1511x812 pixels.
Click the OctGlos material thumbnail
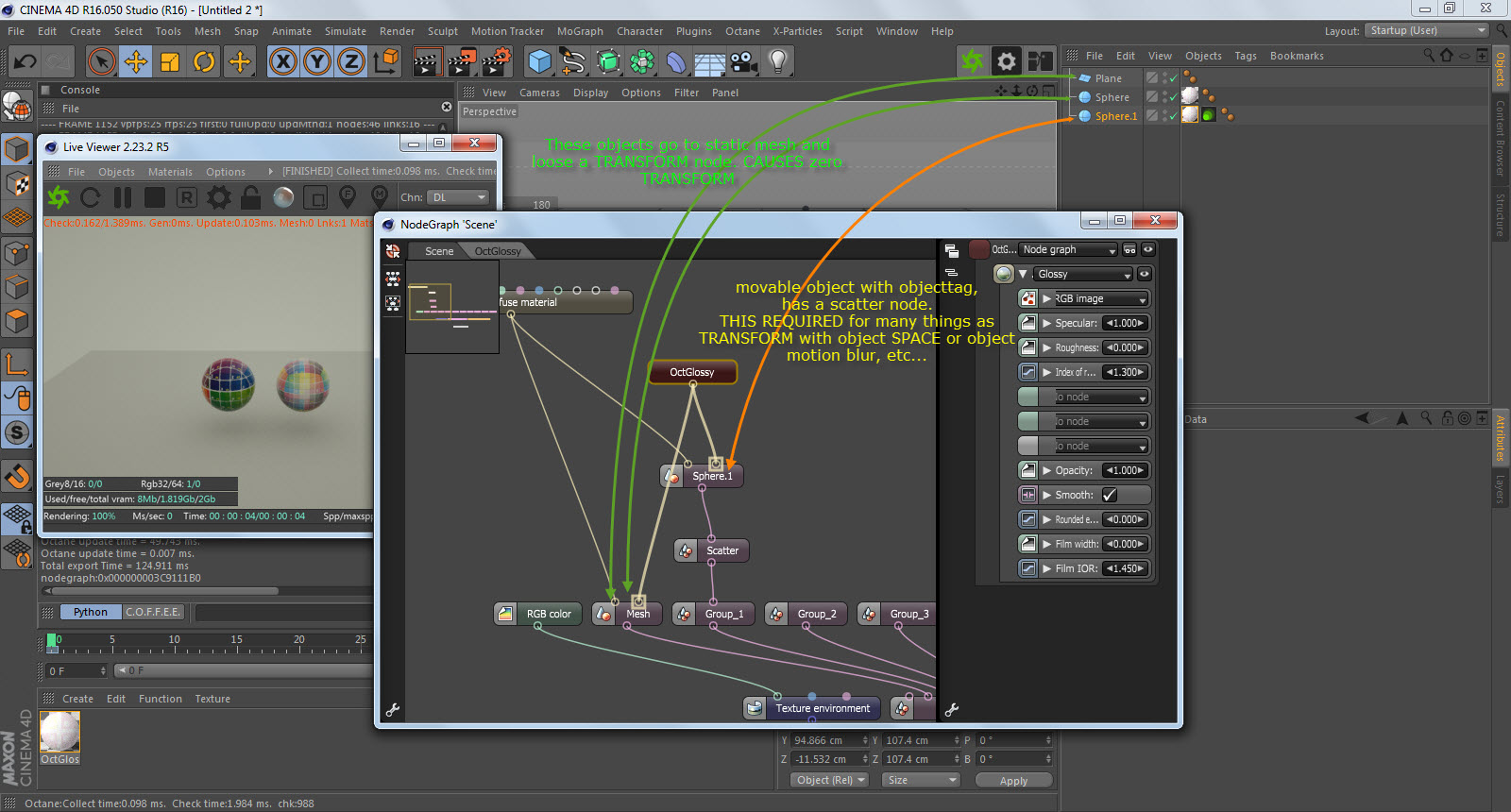coord(59,732)
